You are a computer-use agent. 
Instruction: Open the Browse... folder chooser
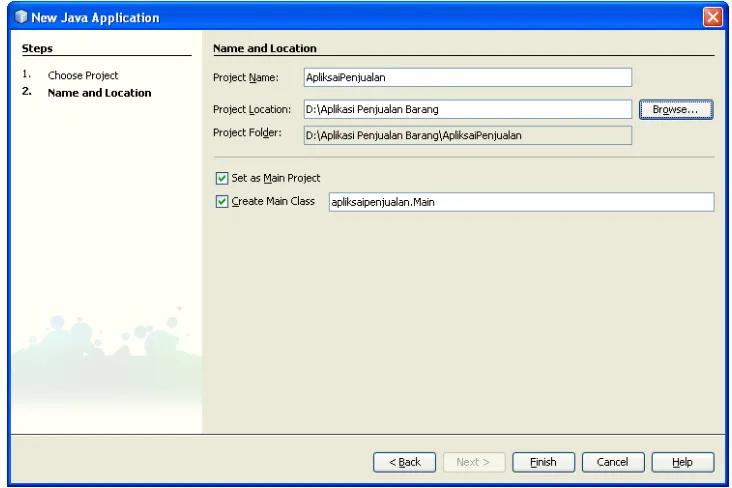[x=676, y=109]
